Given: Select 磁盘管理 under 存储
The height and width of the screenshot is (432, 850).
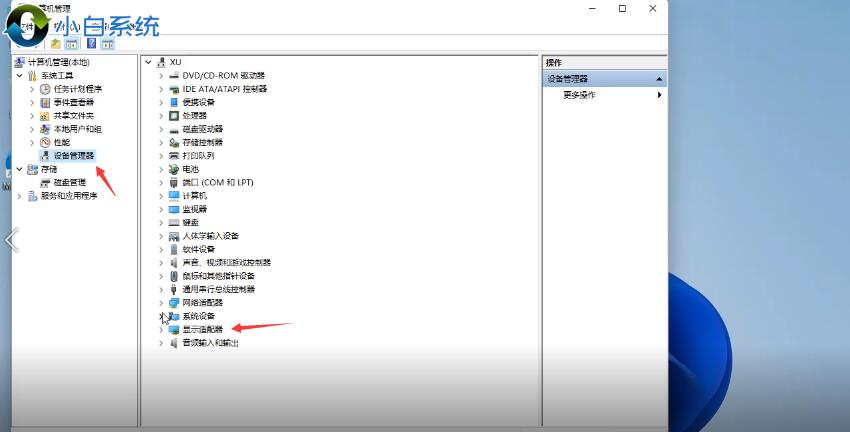Looking at the screenshot, I should coord(69,183).
